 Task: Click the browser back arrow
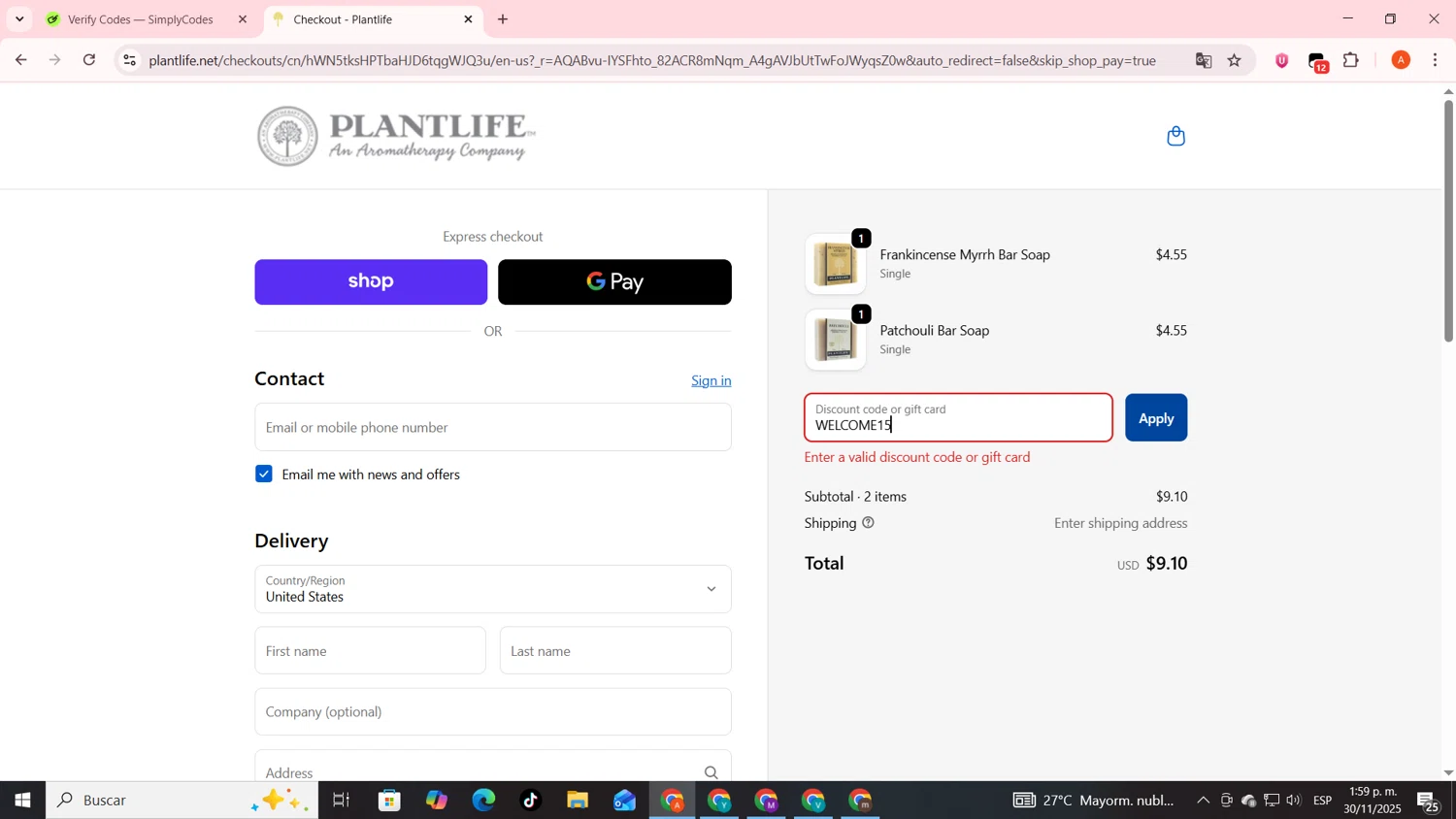tap(20, 60)
